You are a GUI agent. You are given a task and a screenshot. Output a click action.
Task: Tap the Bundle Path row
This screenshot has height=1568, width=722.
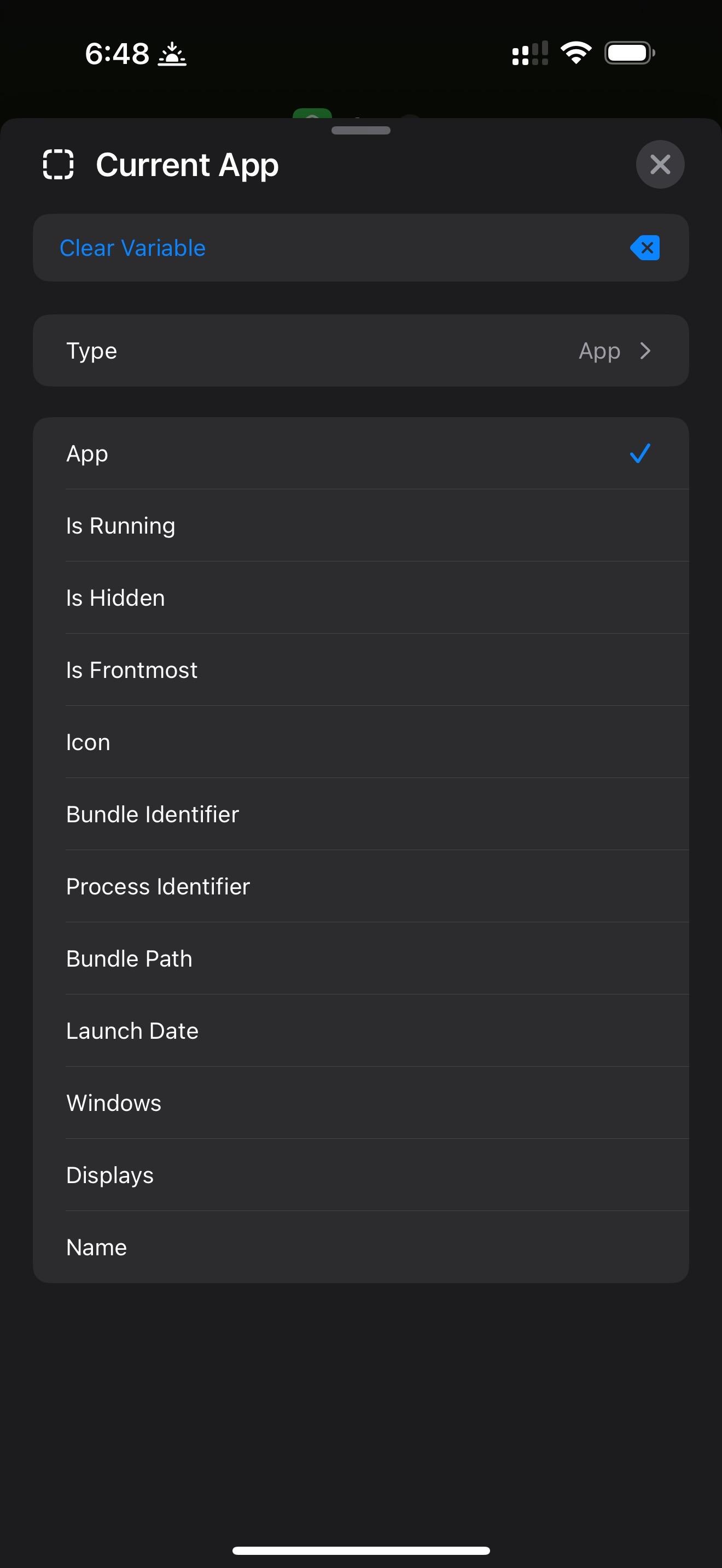pos(129,959)
